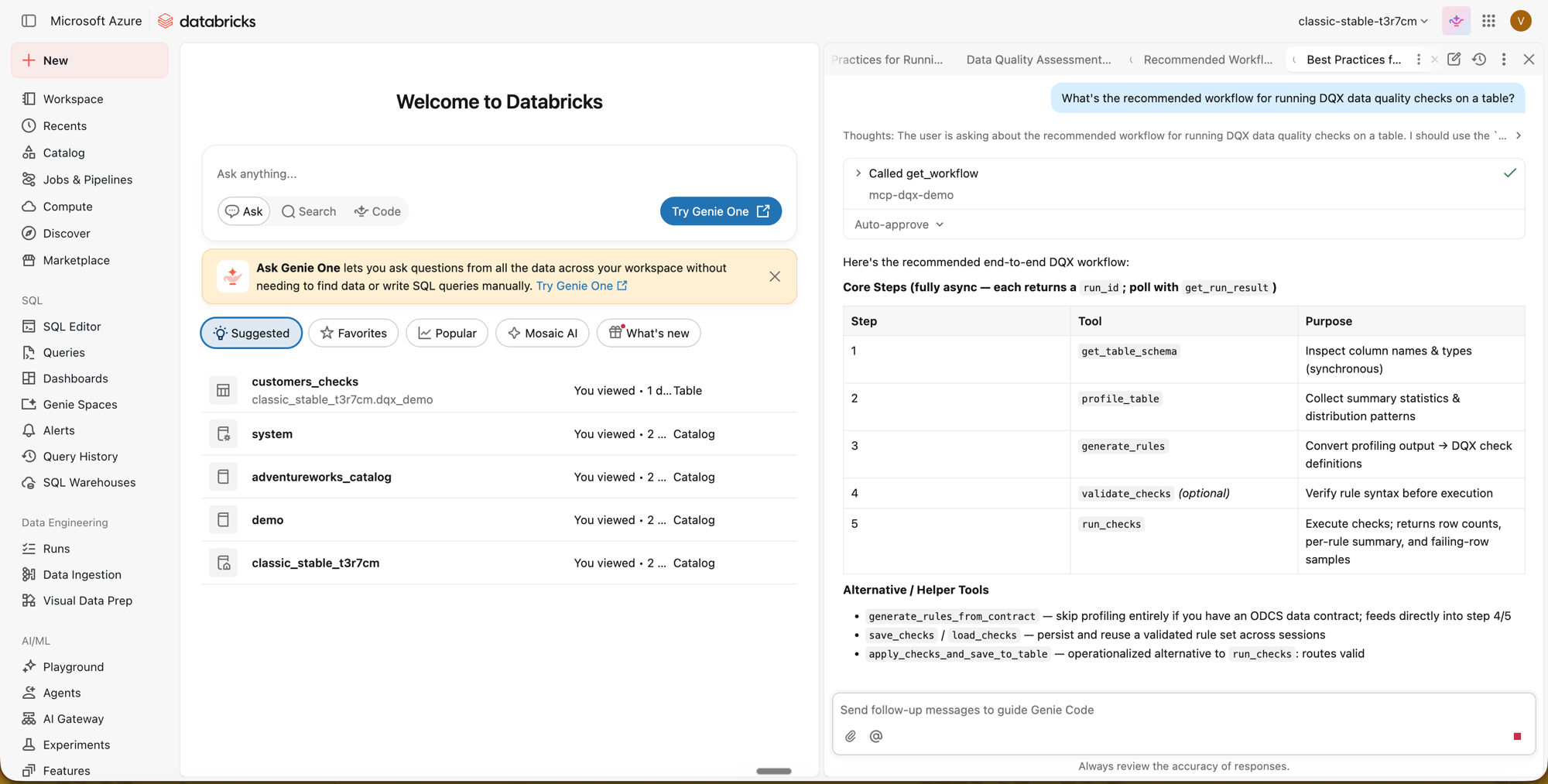The height and width of the screenshot is (784, 1548).
Task: Dismiss the Ask Genie One banner
Action: click(x=775, y=276)
